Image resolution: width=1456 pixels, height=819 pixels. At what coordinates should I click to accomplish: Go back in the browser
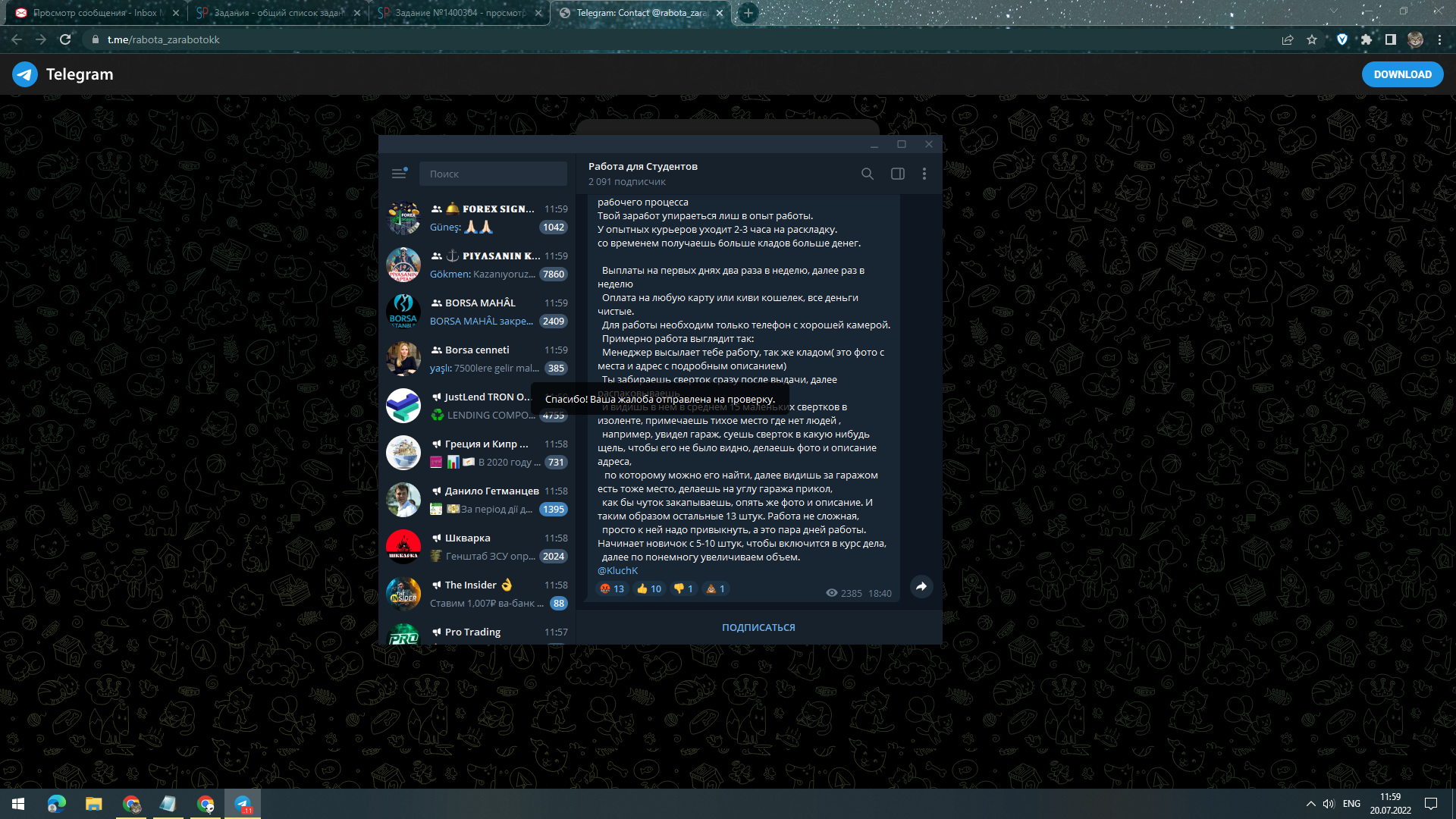coord(17,39)
